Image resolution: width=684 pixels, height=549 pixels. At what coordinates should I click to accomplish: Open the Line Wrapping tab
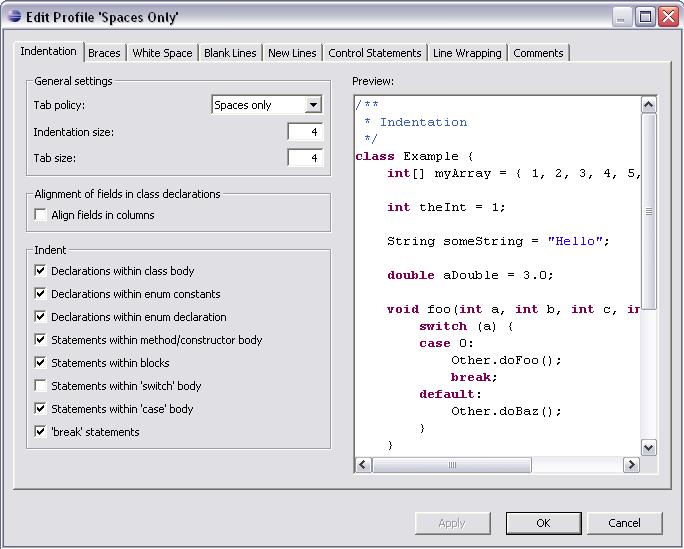tap(469, 53)
